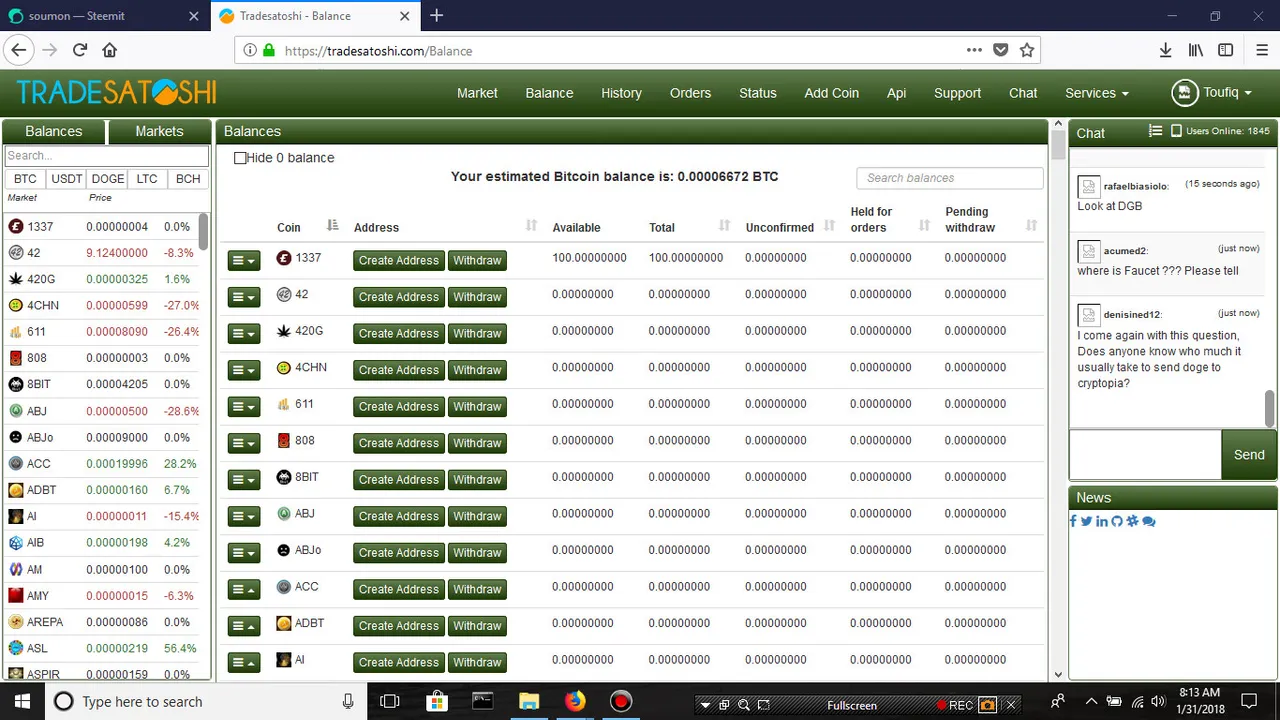The image size is (1280, 720).
Task: Click Create Address for 8BIT
Action: (399, 479)
